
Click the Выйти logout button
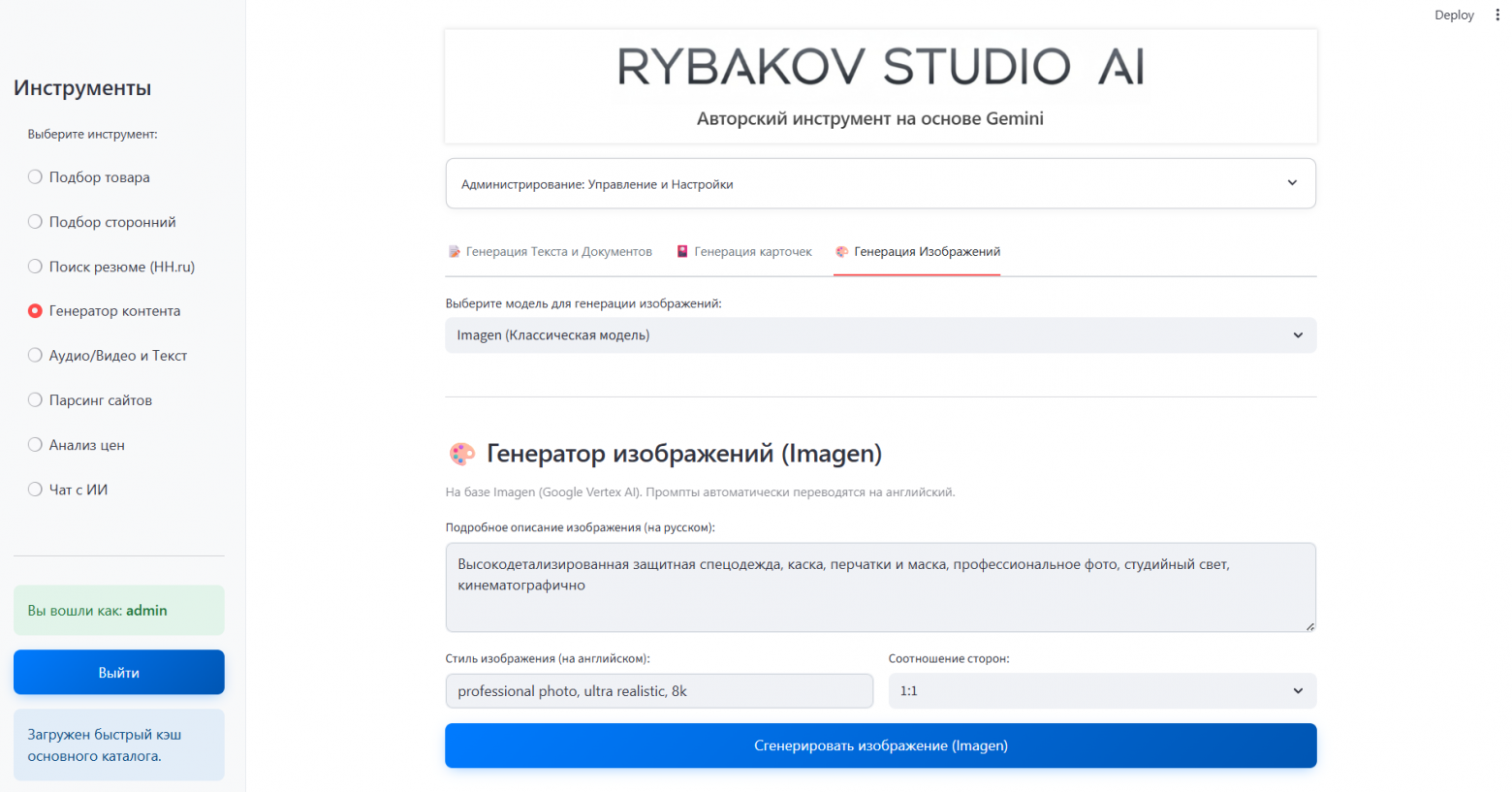click(x=119, y=673)
